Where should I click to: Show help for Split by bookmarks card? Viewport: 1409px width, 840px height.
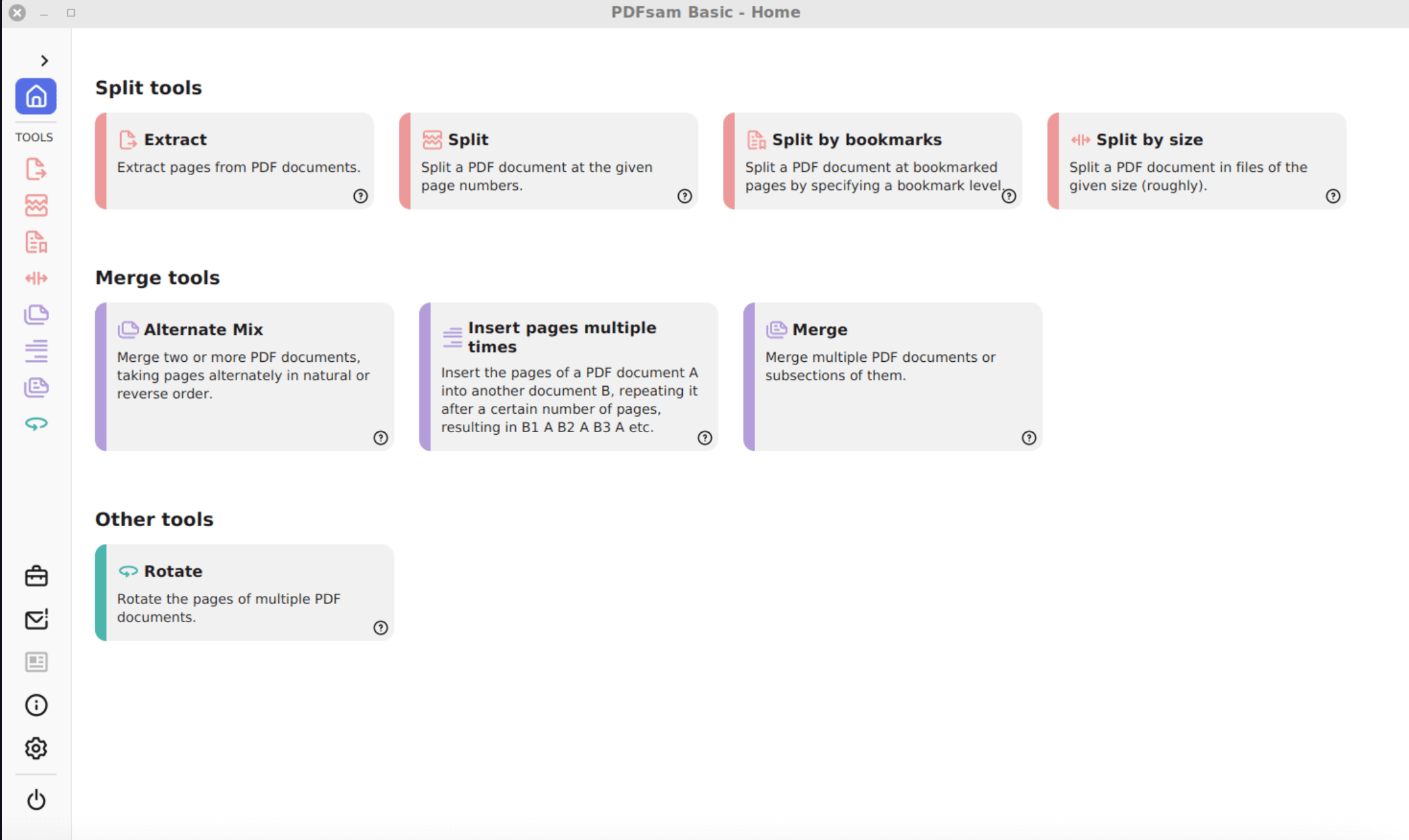[x=1009, y=196]
